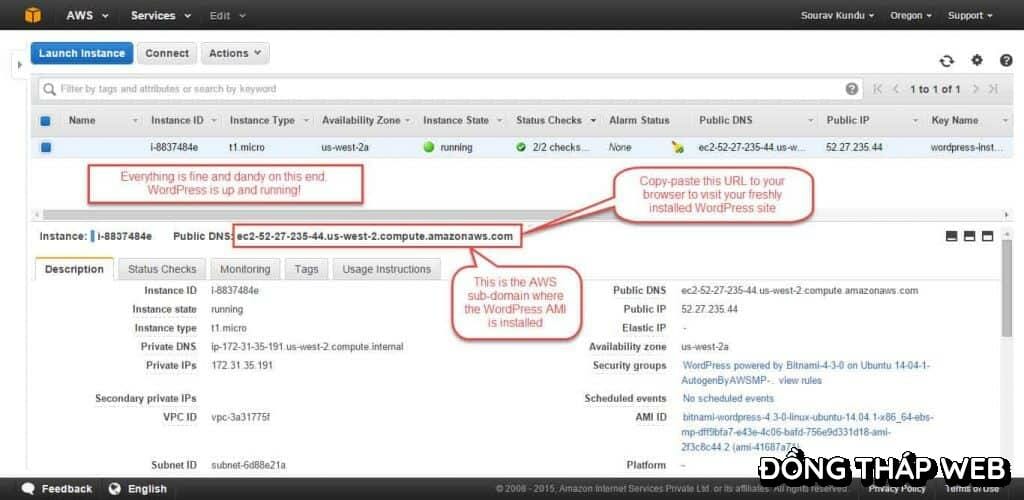The width and height of the screenshot is (1024, 500).
Task: Open the AWS dropdown menu
Action: 88,15
